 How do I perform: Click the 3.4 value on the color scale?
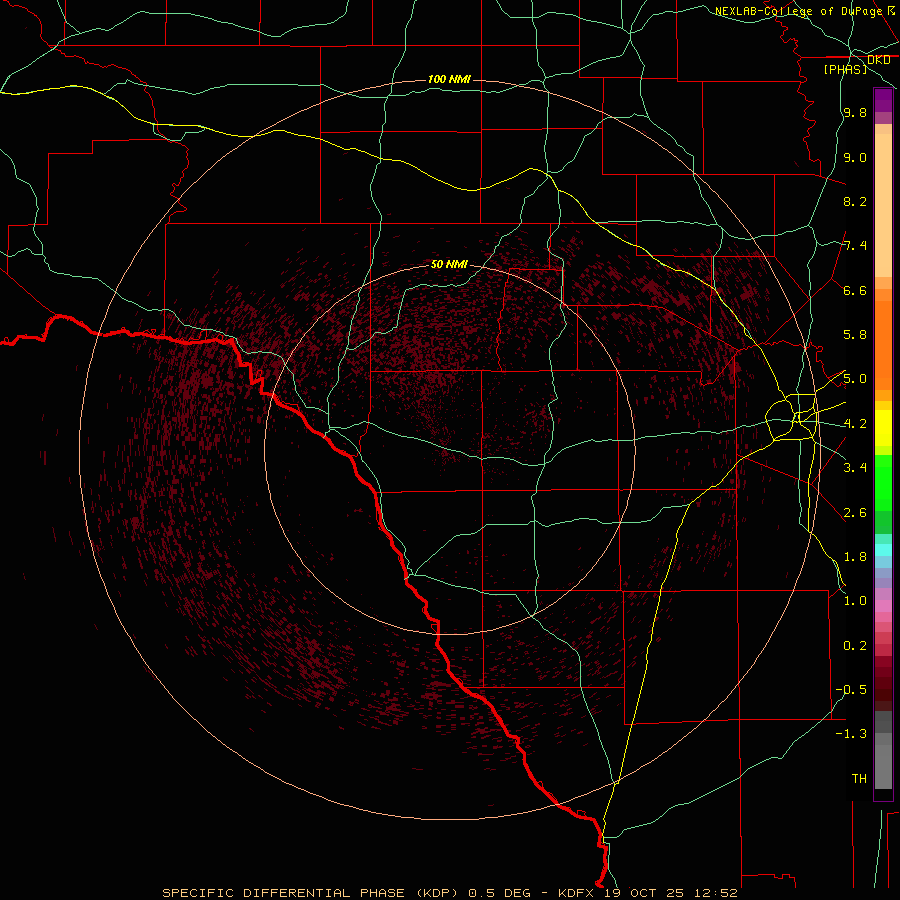(855, 468)
